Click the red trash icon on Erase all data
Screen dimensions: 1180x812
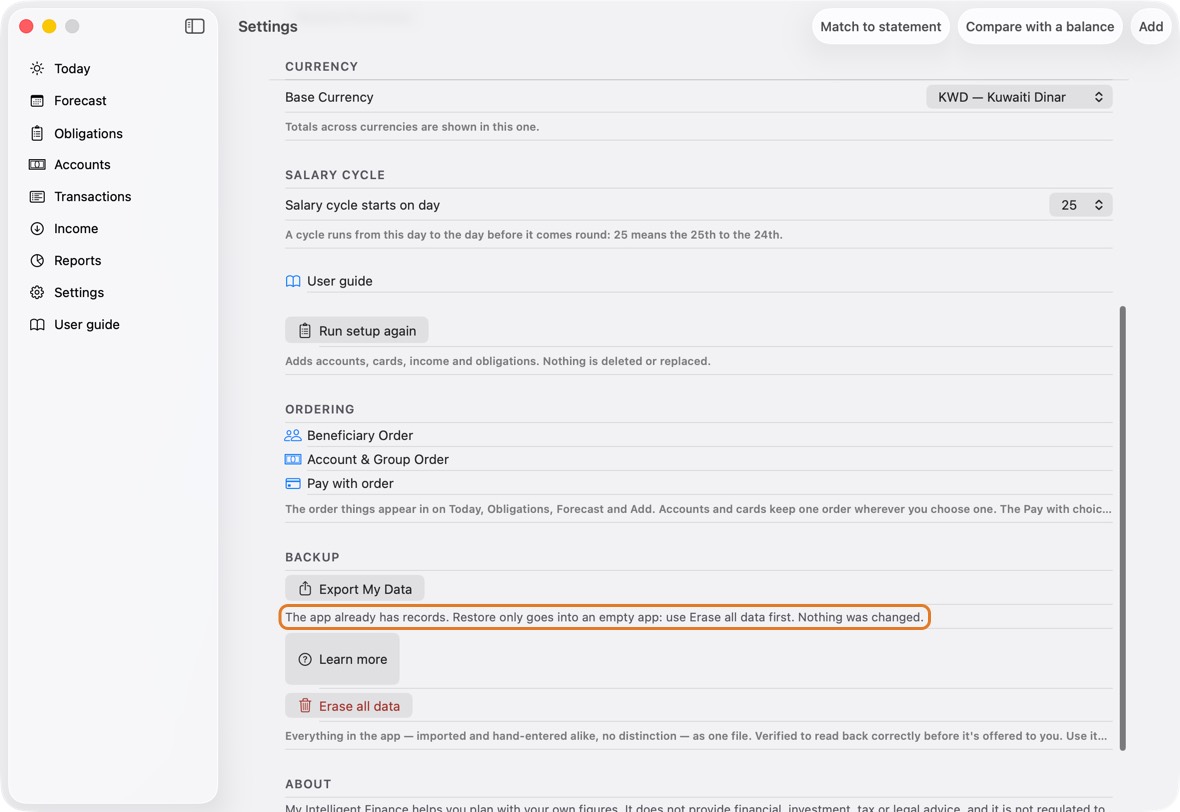(305, 705)
